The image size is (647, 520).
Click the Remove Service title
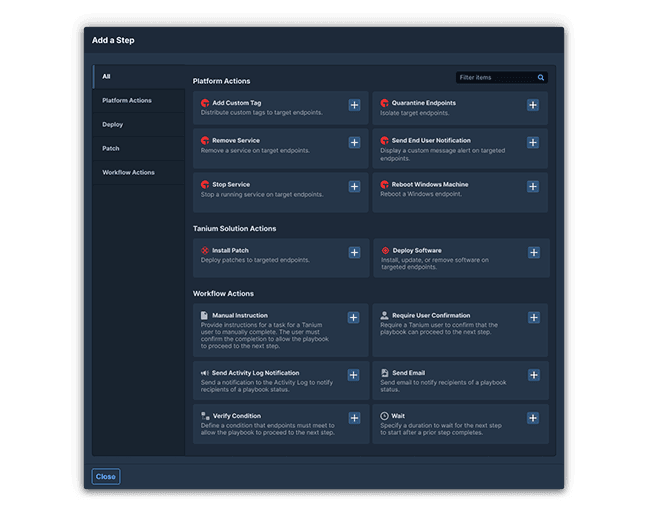click(236, 140)
